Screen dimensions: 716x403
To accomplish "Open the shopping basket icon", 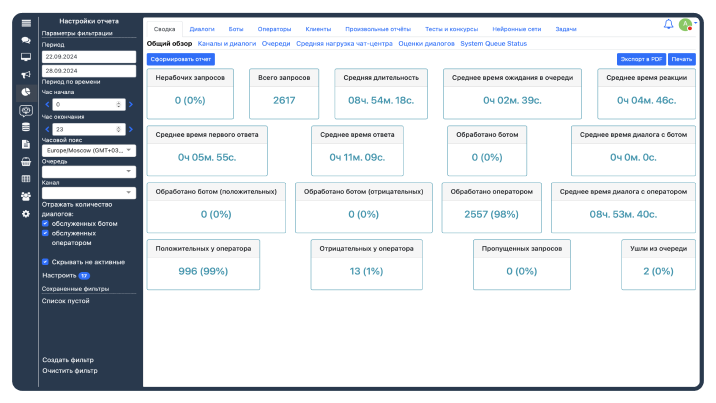I will pyautogui.click(x=26, y=162).
